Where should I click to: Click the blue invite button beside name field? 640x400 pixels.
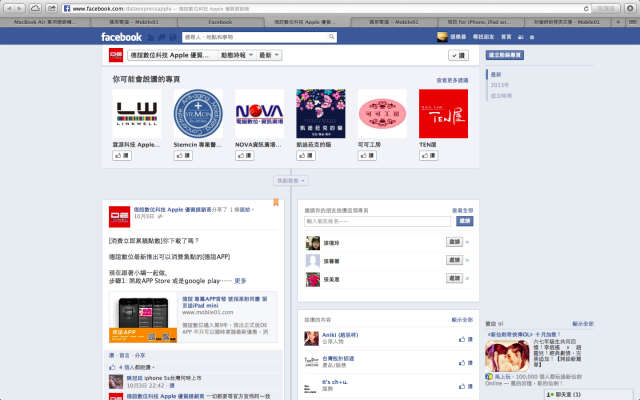464,221
